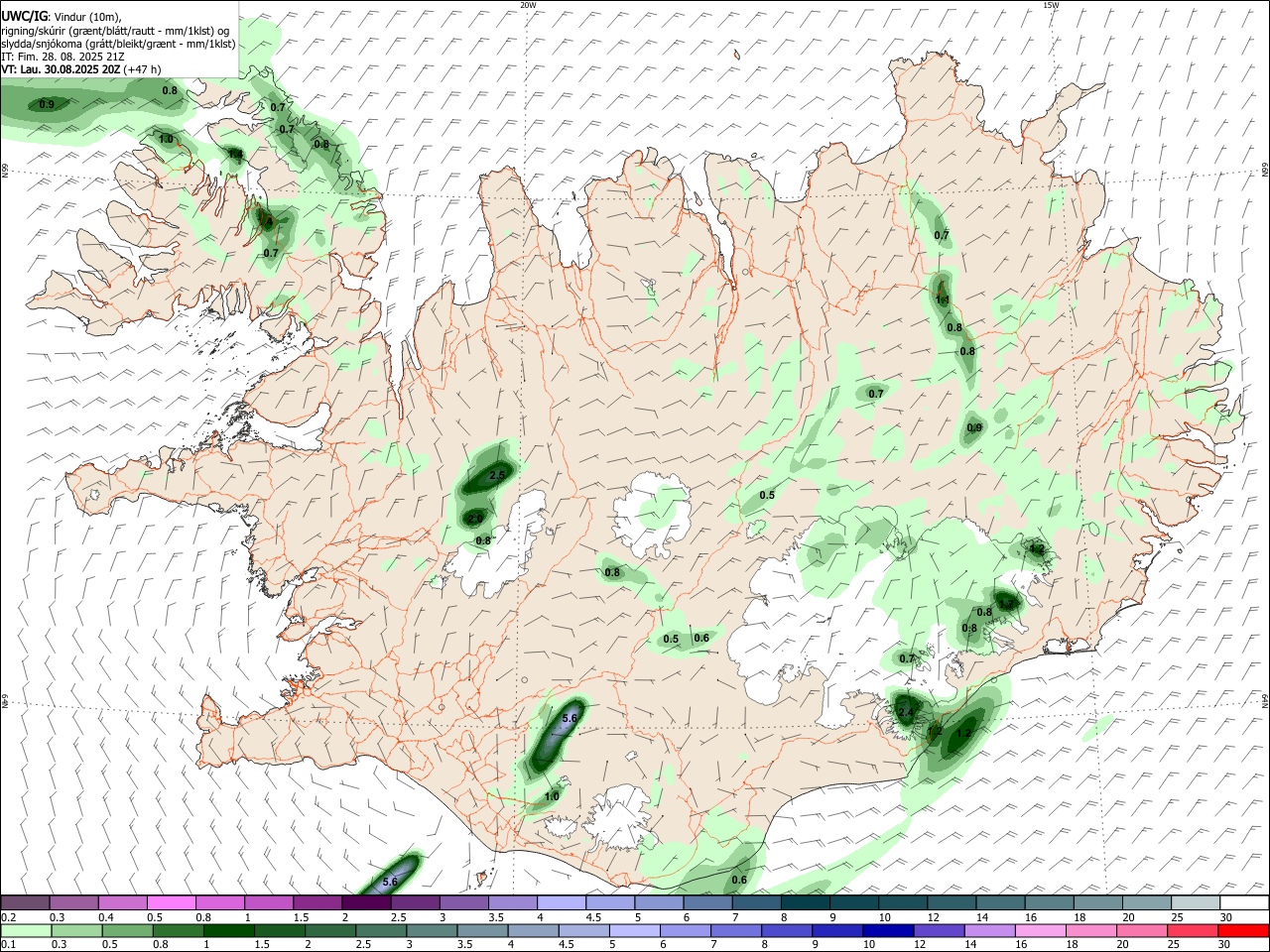Select the dark green swatch between 1 and 1.5
This screenshot has height=952, width=1270.
[x=228, y=930]
